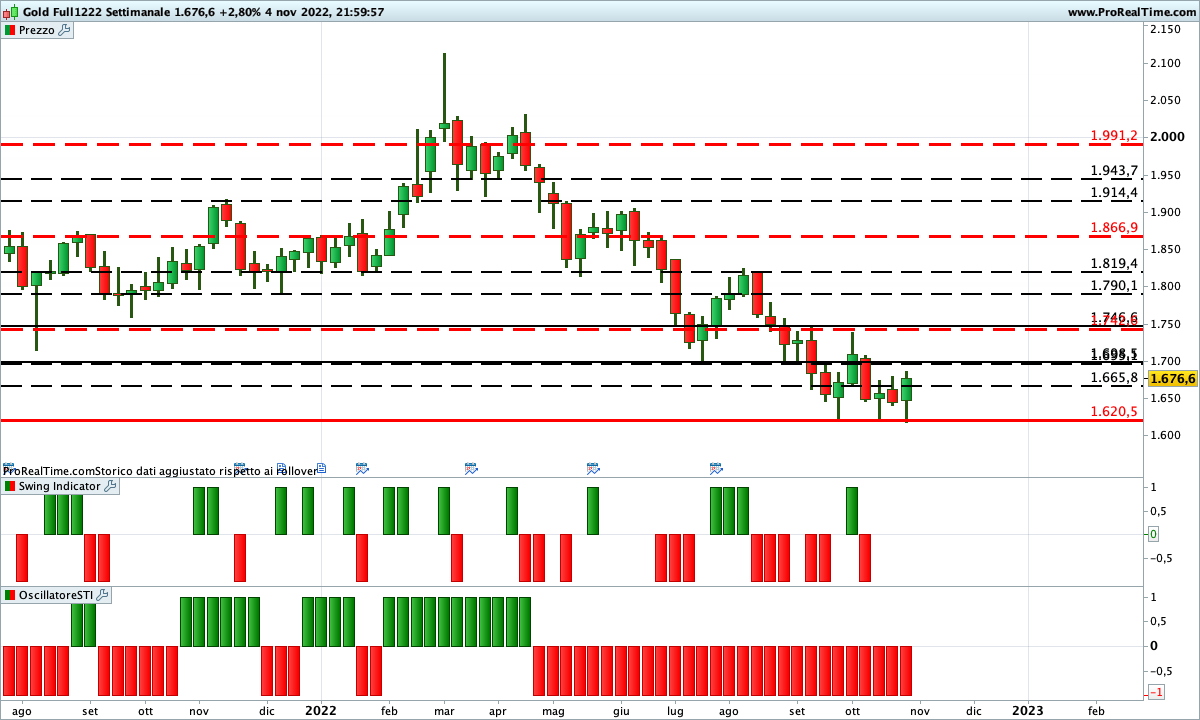
Task: Click the 1.991,2 red resistance level label
Action: pyautogui.click(x=1114, y=135)
